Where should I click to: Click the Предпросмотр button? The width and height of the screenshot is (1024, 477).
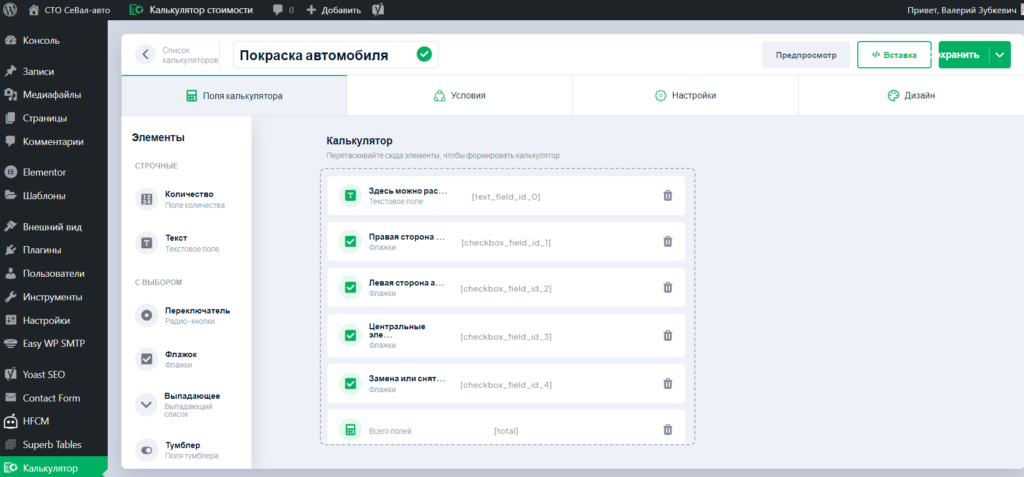[x=806, y=55]
